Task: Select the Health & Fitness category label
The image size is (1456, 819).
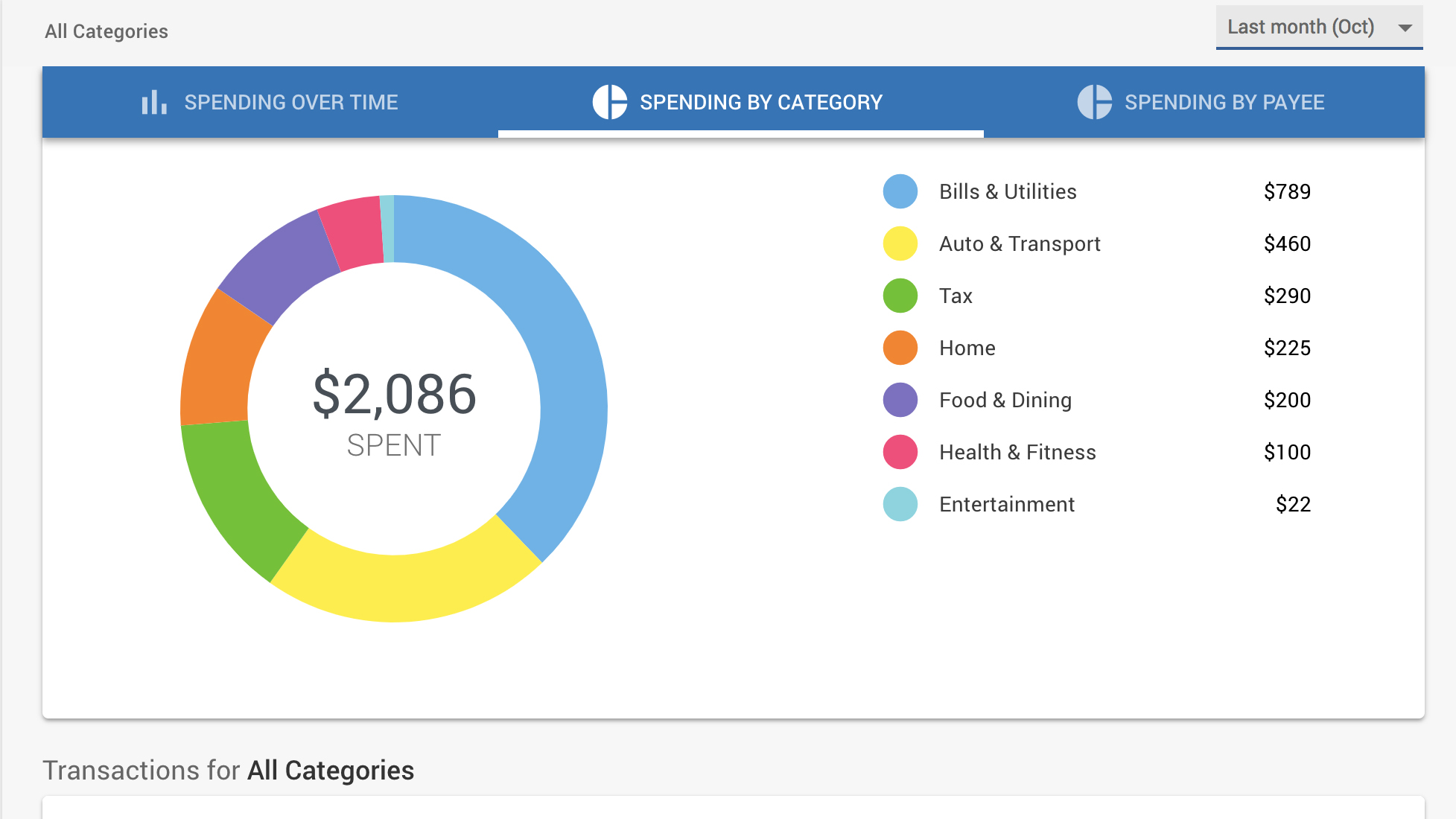Action: coord(1017,453)
